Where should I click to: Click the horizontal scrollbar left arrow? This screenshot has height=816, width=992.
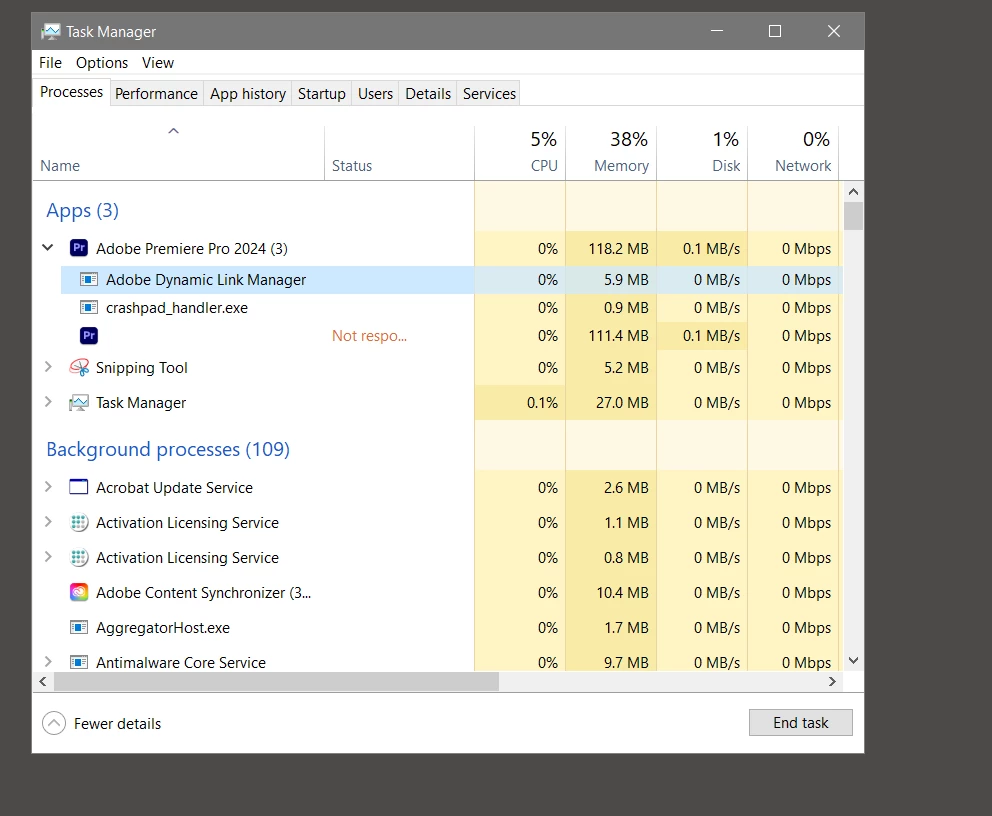[43, 681]
